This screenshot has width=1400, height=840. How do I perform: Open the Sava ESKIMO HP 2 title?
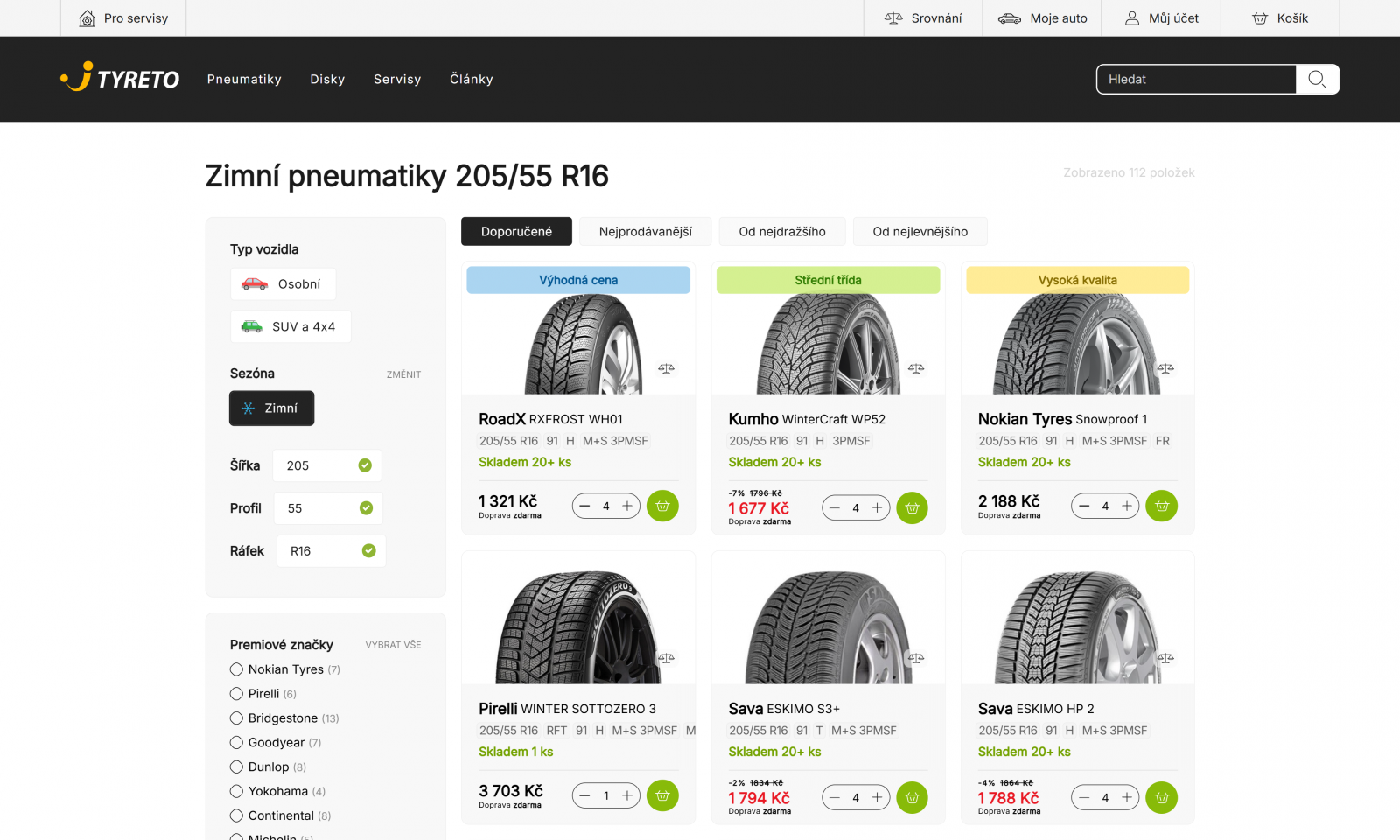(x=1036, y=709)
